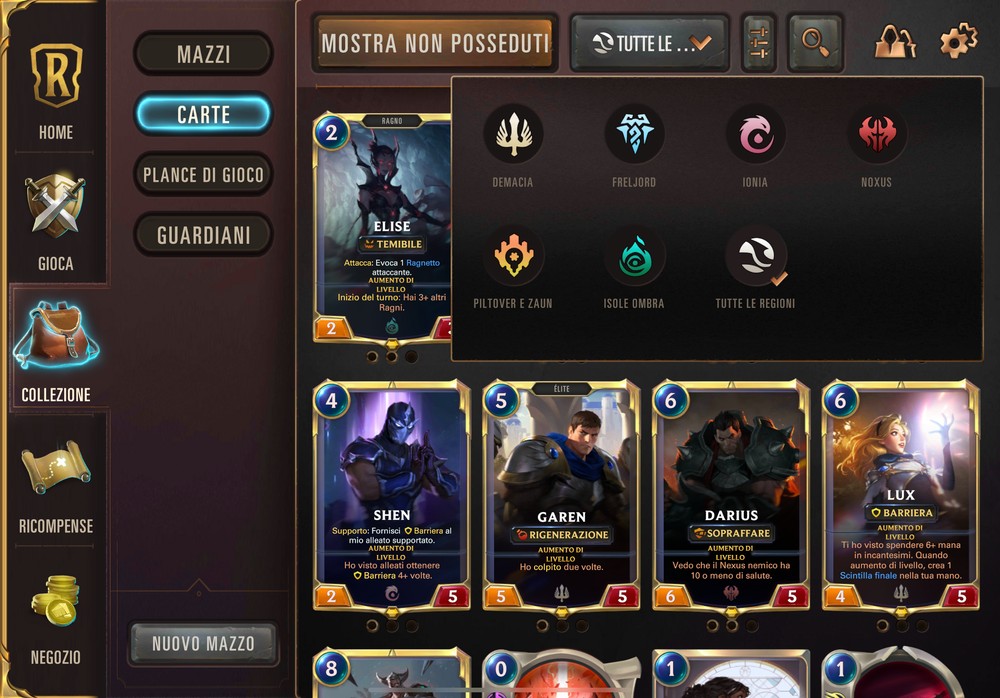
Task: Switch to the Mazzi tab
Action: coord(203,54)
